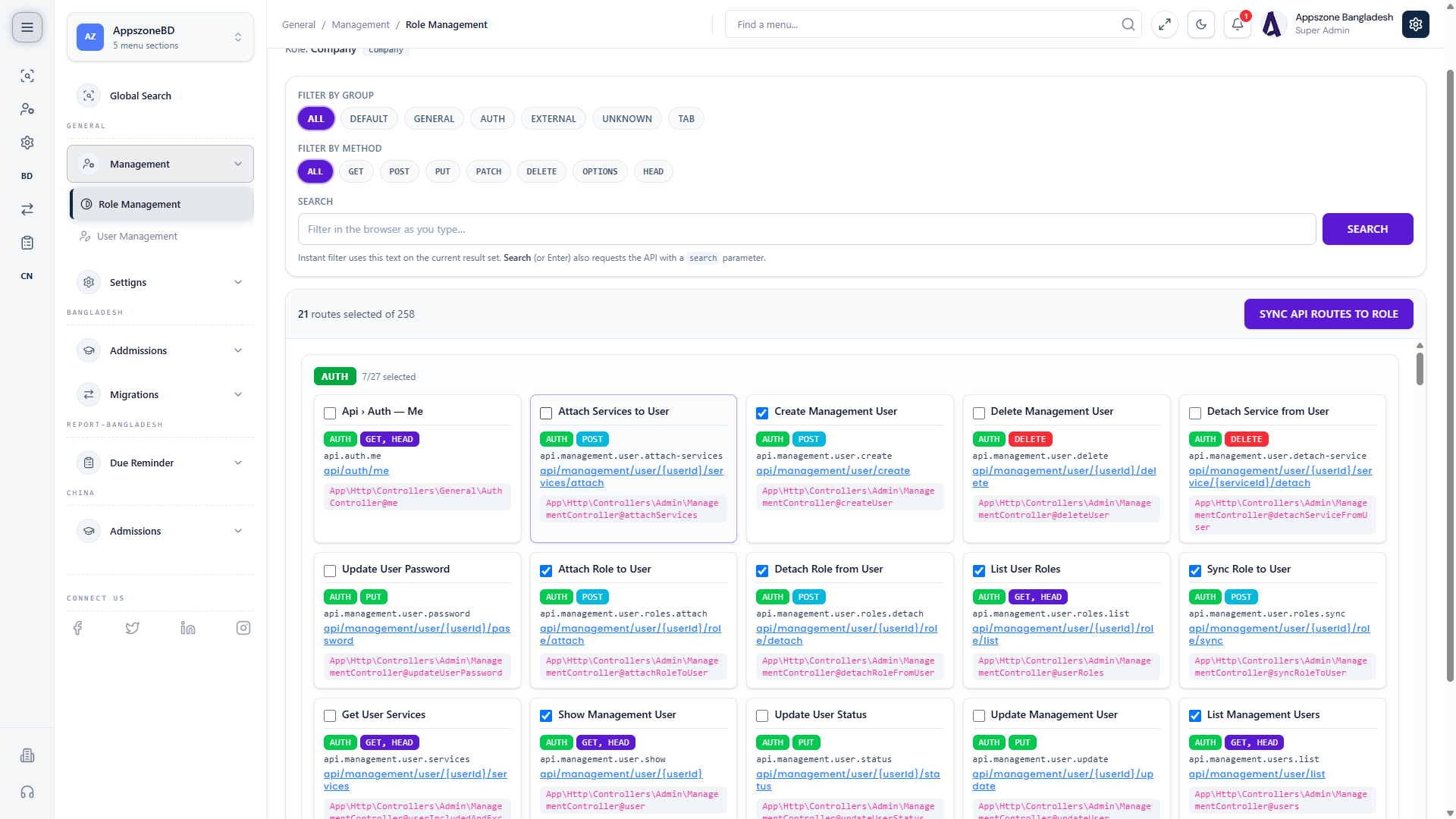This screenshot has width=1456, height=819.
Task: Click the AZ logo badge of AppszoneBD
Action: coord(90,36)
